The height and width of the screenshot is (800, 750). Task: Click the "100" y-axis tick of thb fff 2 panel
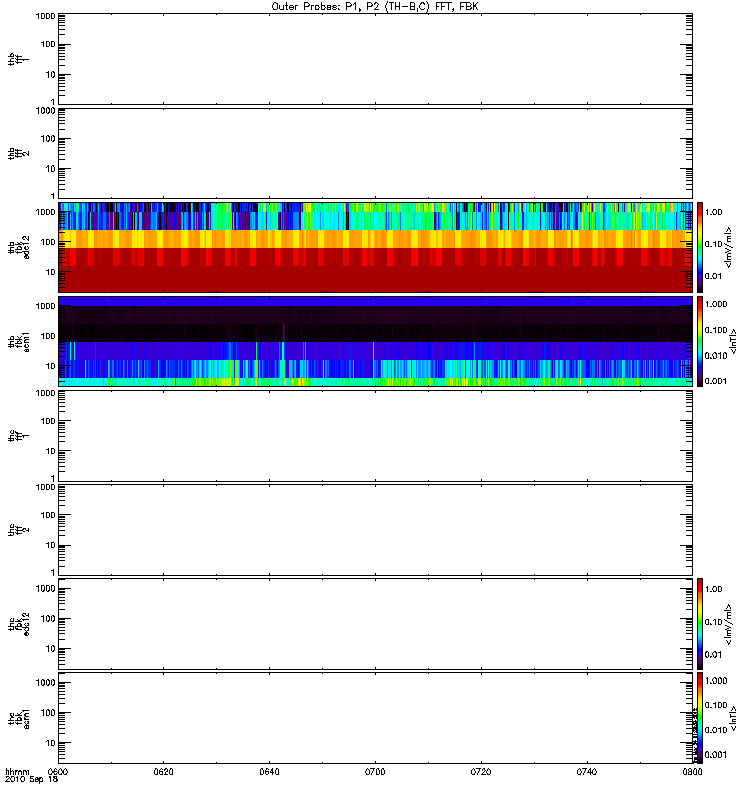tap(48, 139)
